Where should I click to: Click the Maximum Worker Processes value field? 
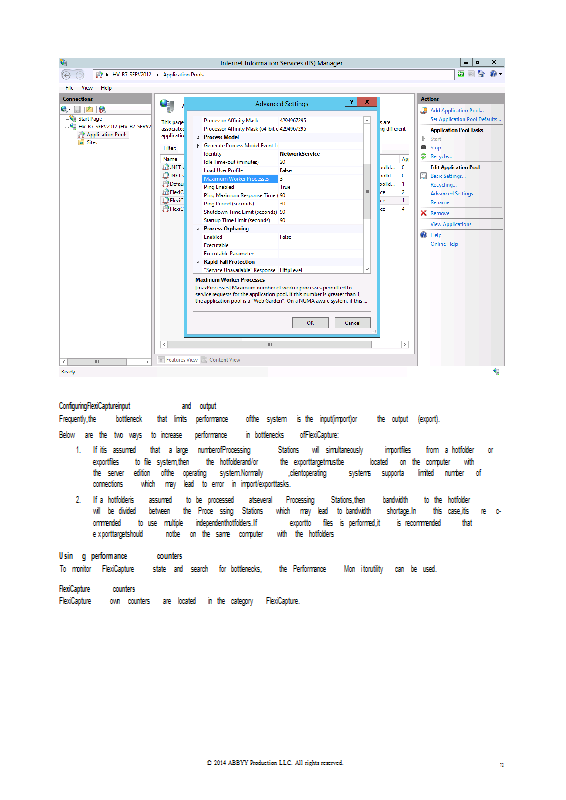[x=321, y=179]
